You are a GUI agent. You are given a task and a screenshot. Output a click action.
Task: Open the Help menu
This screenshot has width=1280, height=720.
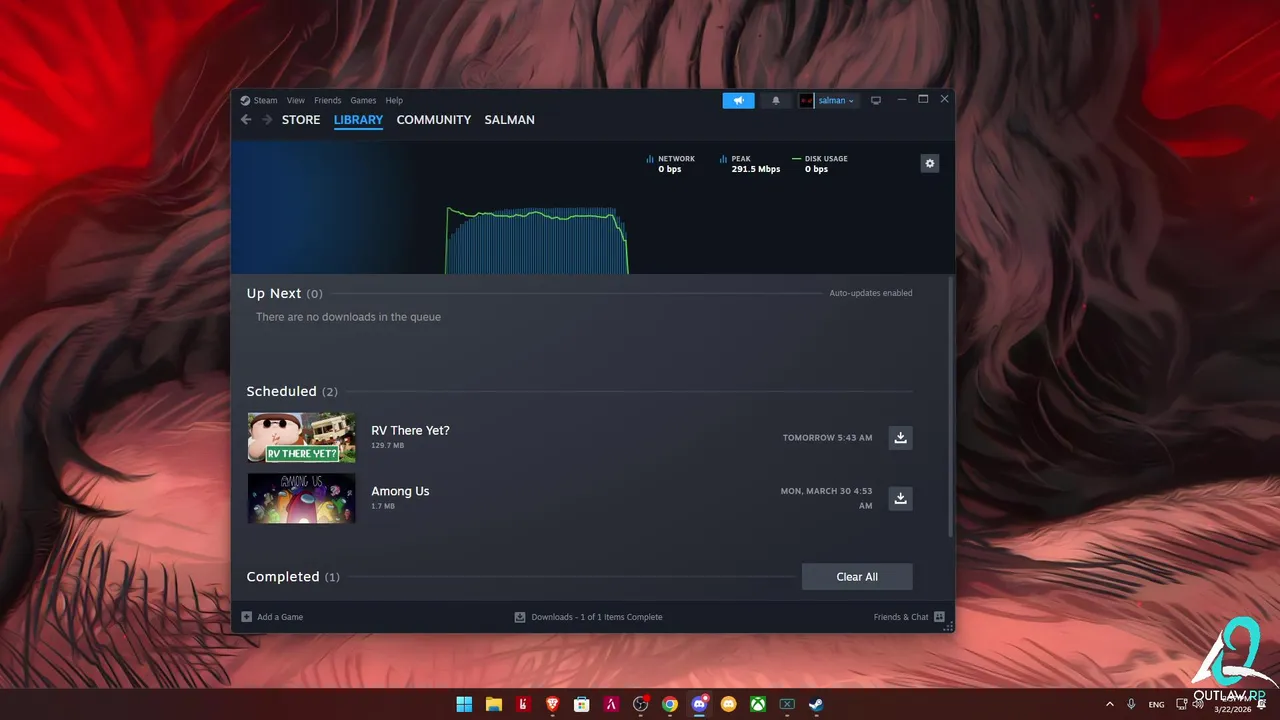point(394,100)
